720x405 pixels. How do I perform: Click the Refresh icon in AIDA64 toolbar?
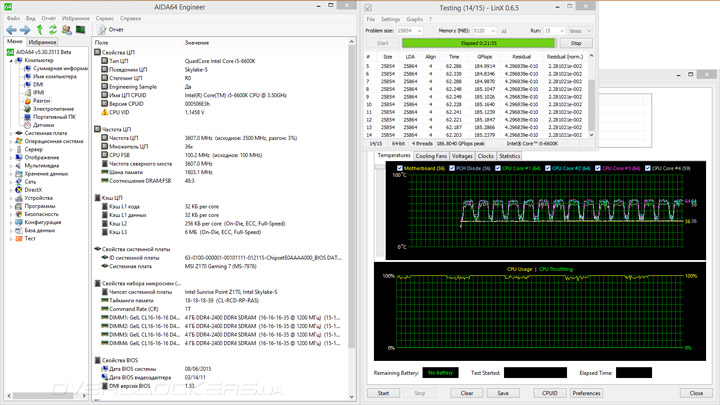point(53,30)
